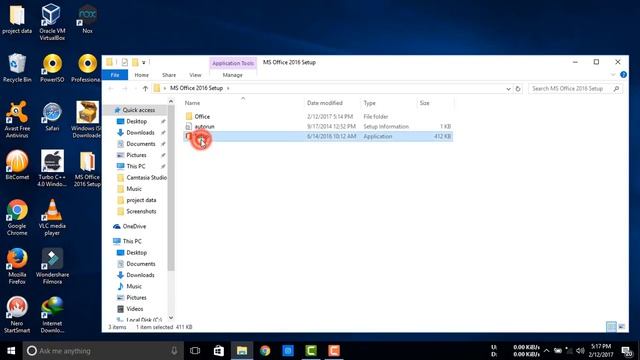
Task: Launch PowerISO from desktop
Action: point(52,68)
